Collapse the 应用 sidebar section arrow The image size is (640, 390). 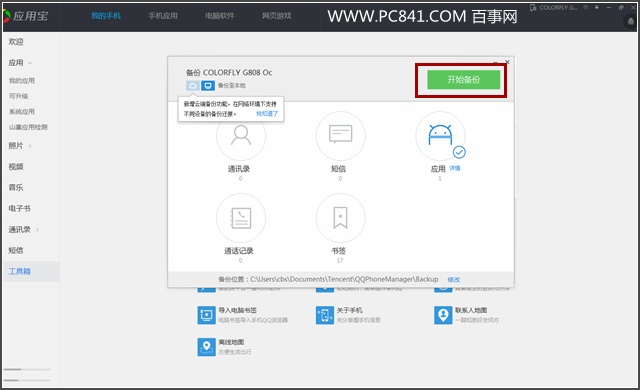click(30, 63)
